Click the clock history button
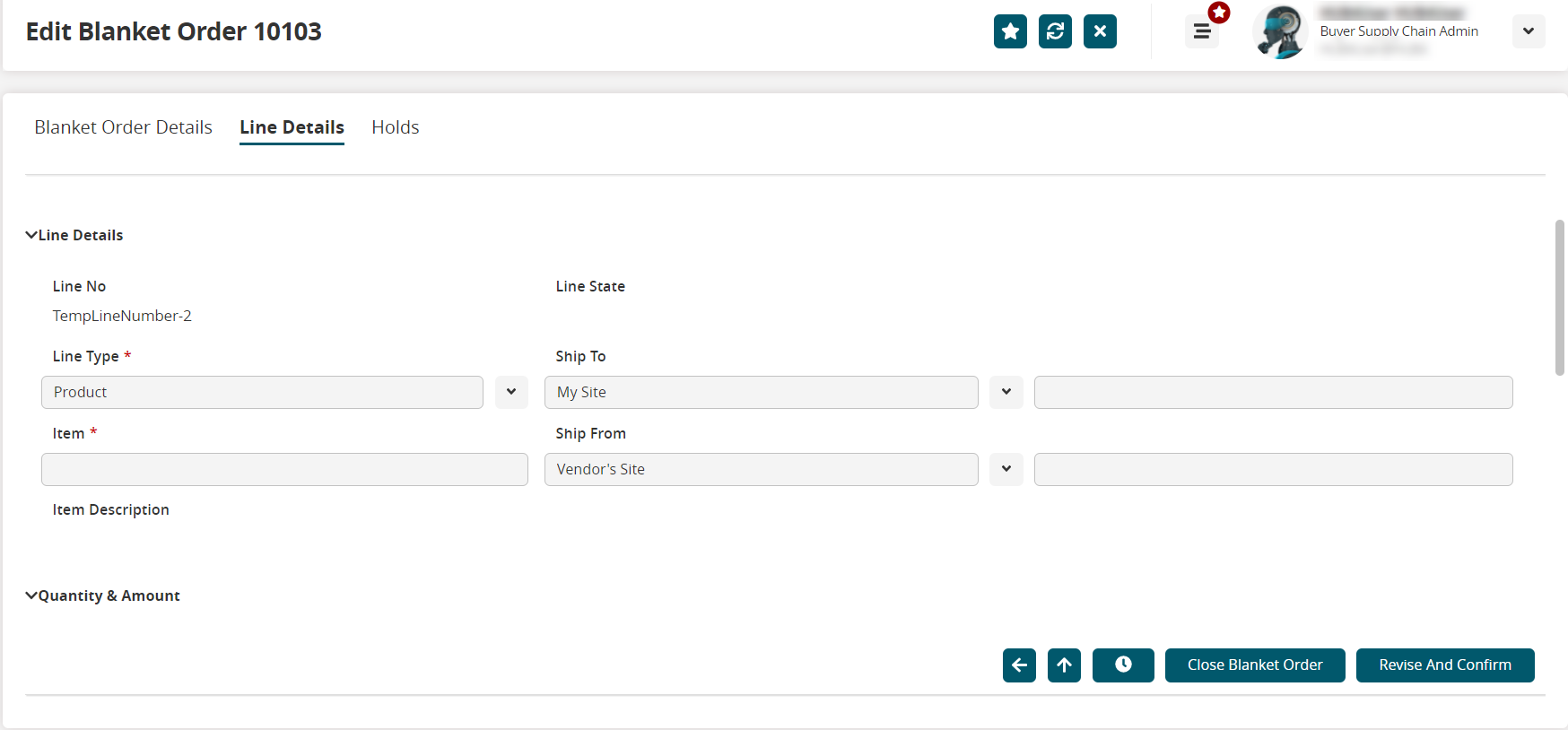Image resolution: width=1568 pixels, height=730 pixels. coord(1123,665)
